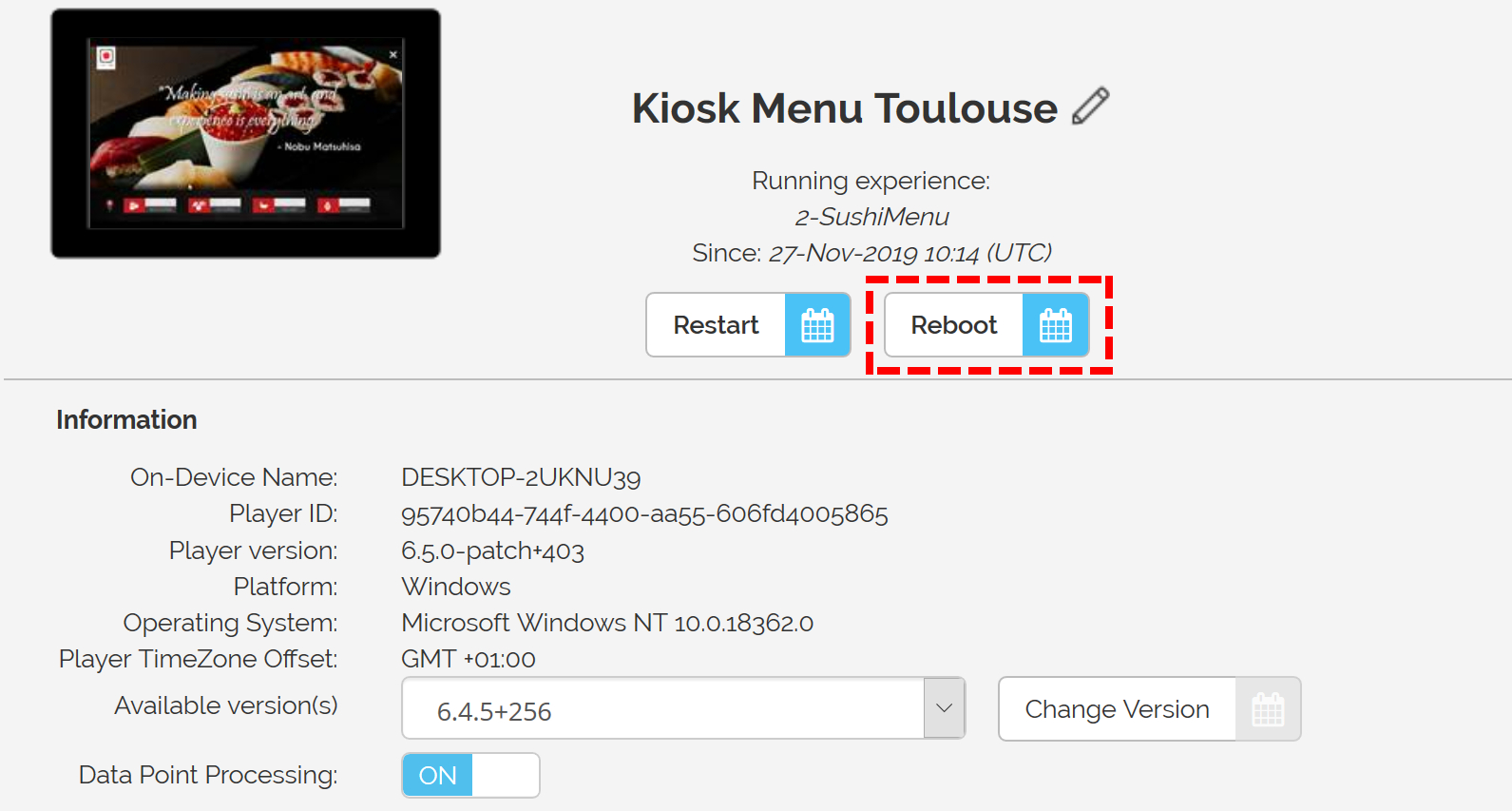Open the 2-SushiMenu running experience name
Viewport: 1512px width, 811px height.
871,217
